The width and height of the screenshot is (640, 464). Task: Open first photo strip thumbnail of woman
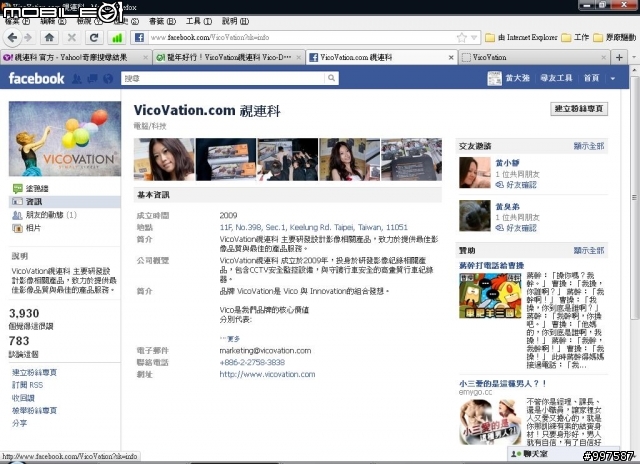(x=164, y=159)
